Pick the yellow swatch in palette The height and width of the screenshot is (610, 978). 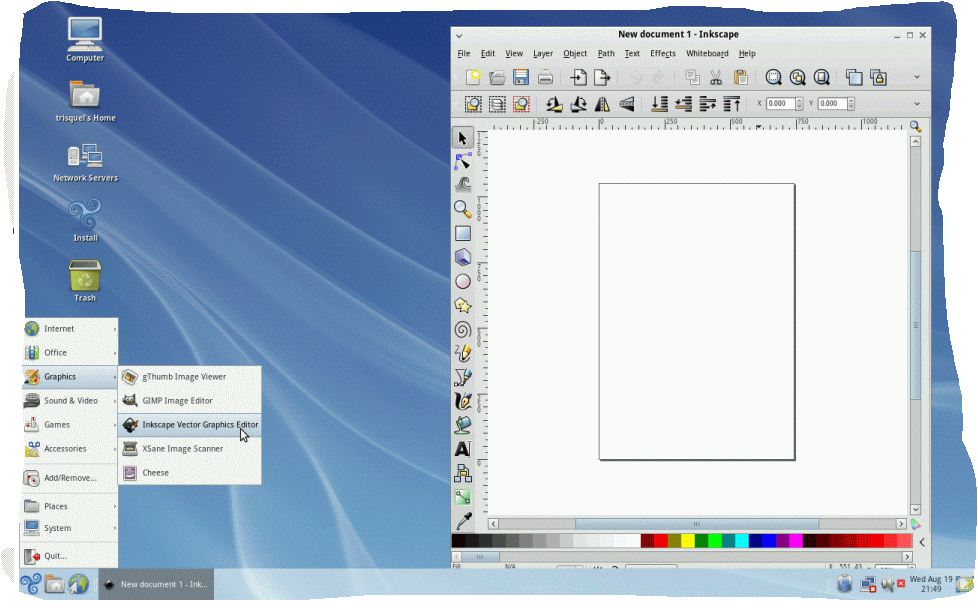tap(687, 540)
